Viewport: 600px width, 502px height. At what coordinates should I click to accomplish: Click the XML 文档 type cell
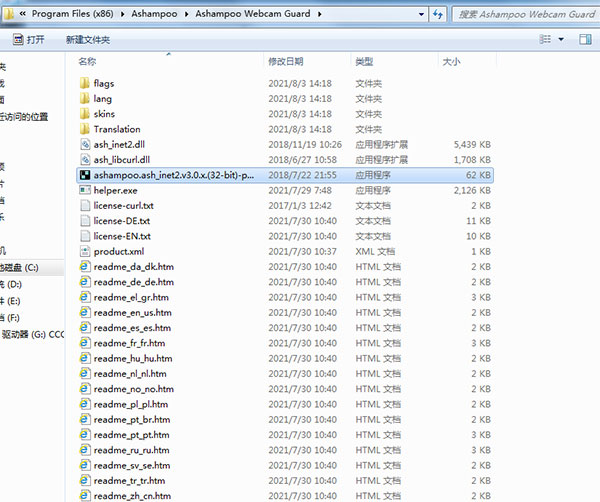pyautogui.click(x=375, y=251)
